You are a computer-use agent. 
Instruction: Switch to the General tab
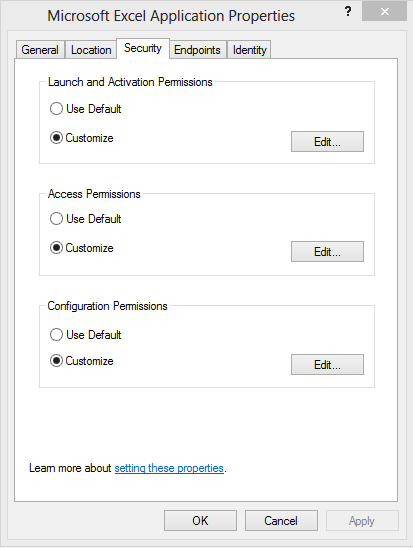[x=40, y=50]
